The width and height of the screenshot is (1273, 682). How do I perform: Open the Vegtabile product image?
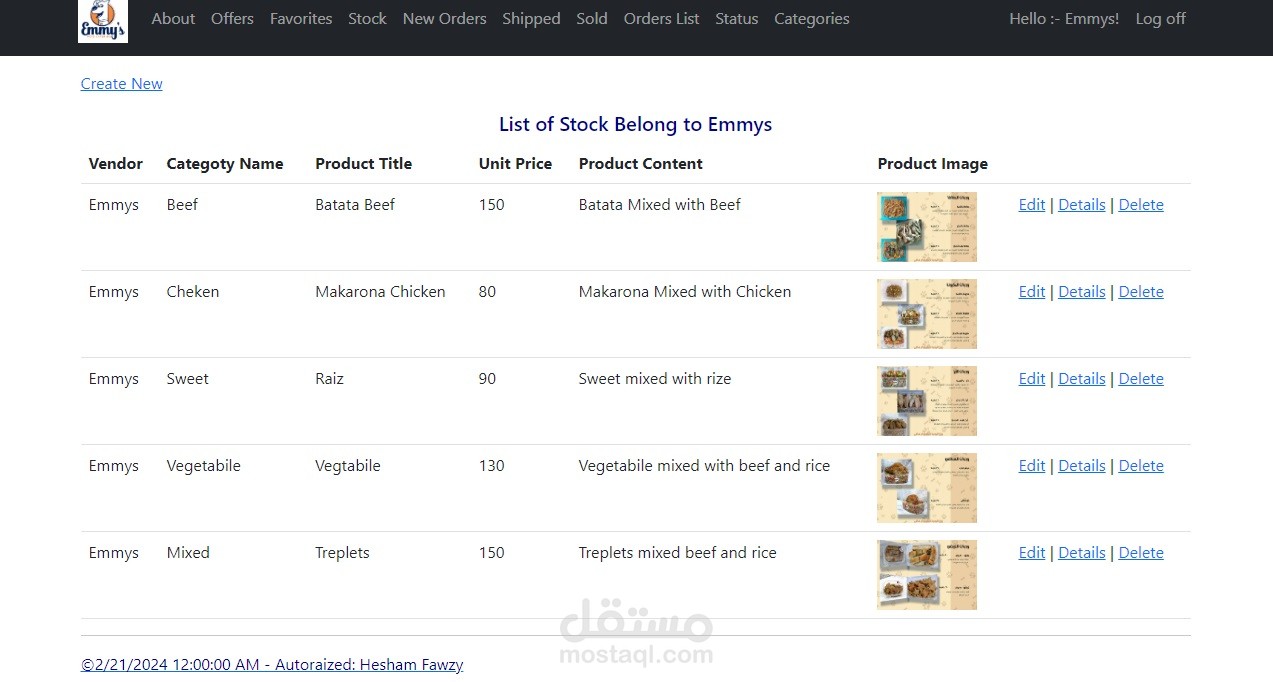point(926,488)
